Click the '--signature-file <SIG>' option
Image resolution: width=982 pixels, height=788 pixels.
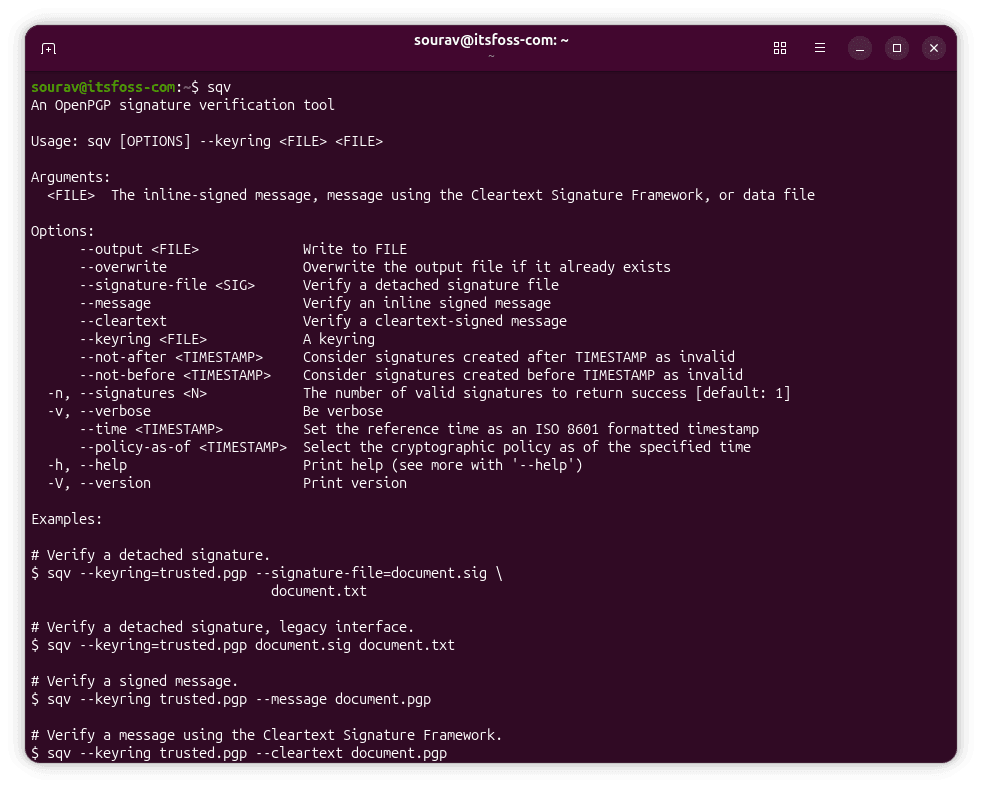tap(167, 286)
